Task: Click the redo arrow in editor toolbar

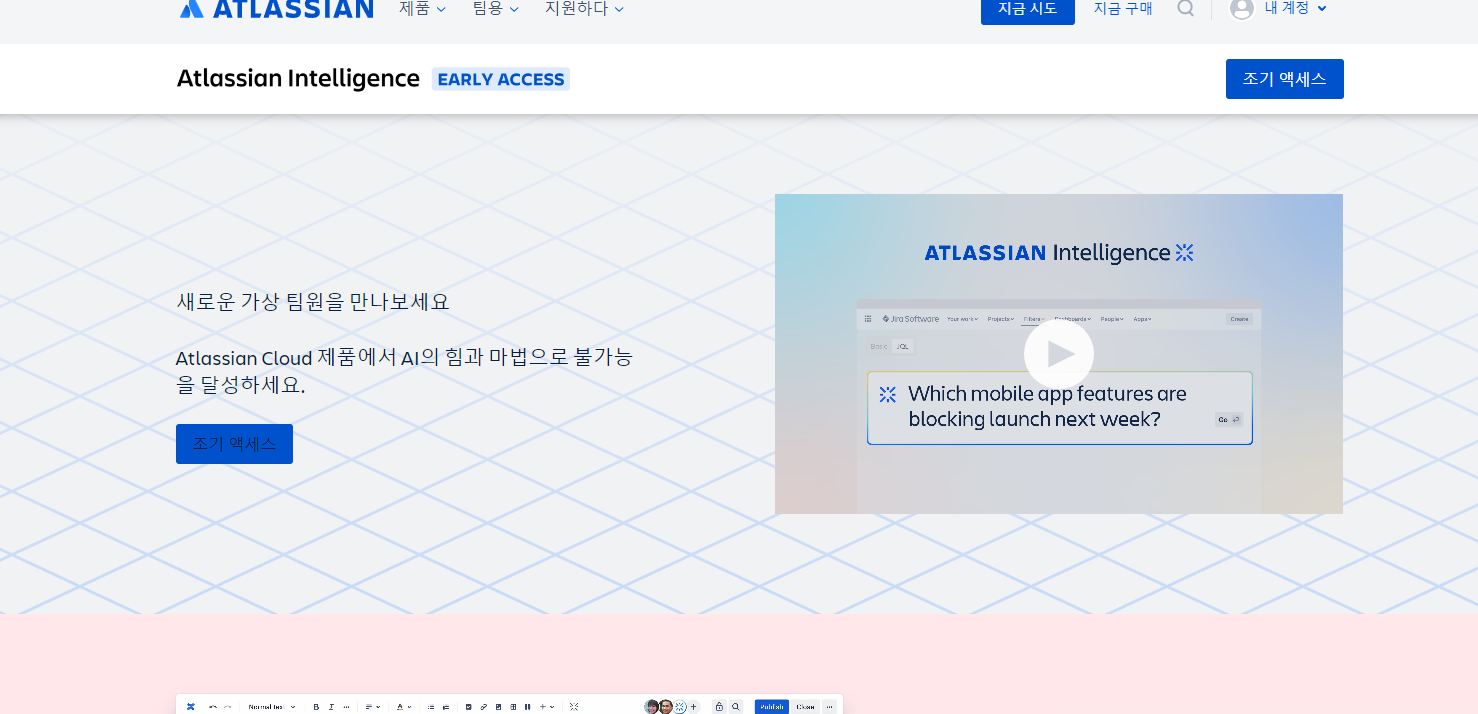Action: (227, 707)
